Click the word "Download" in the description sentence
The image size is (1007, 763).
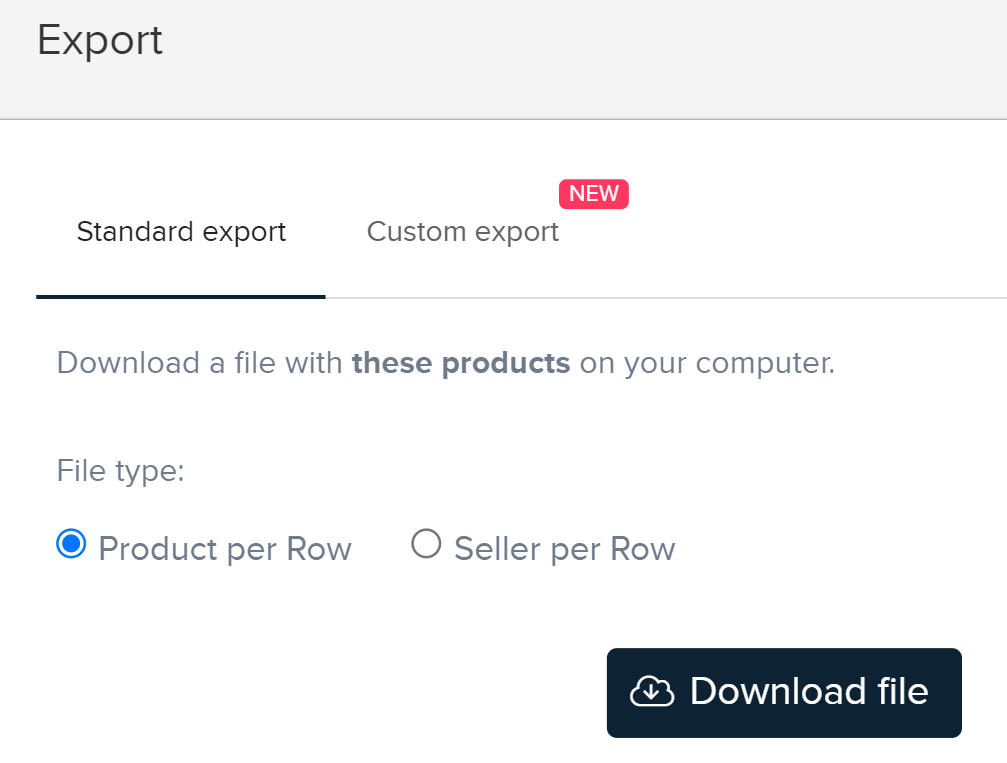coord(128,362)
